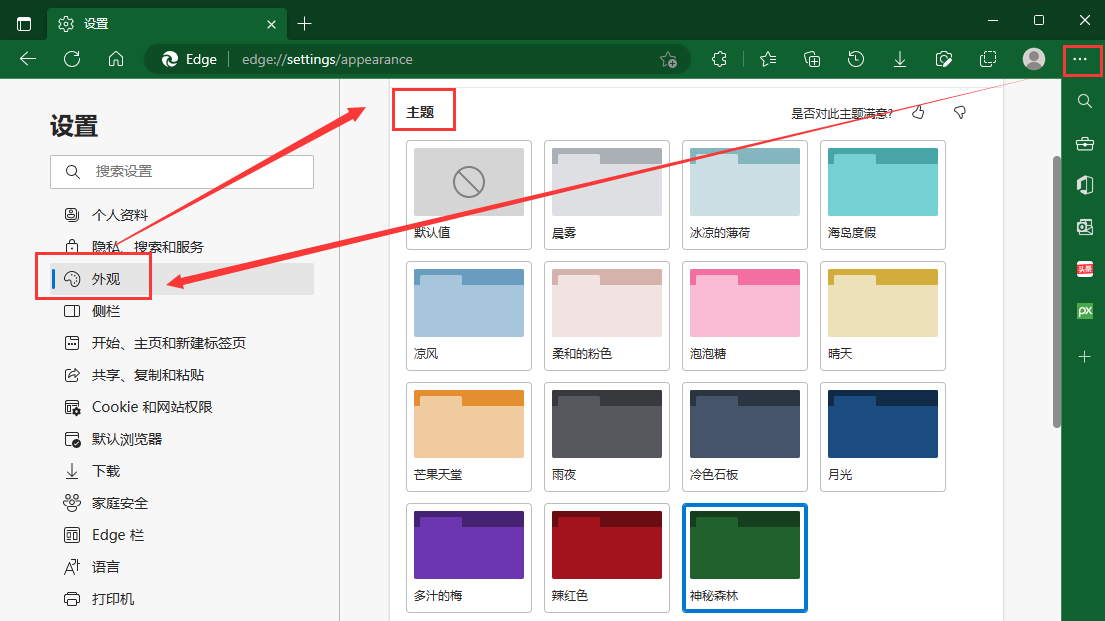Open sidebar Search magnifier icon

[x=1084, y=101]
